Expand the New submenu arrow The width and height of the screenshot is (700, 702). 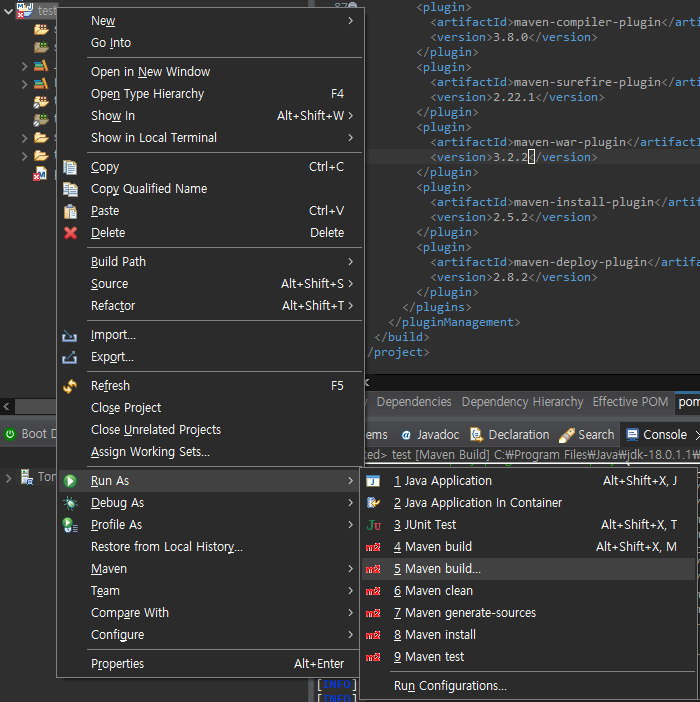350,21
